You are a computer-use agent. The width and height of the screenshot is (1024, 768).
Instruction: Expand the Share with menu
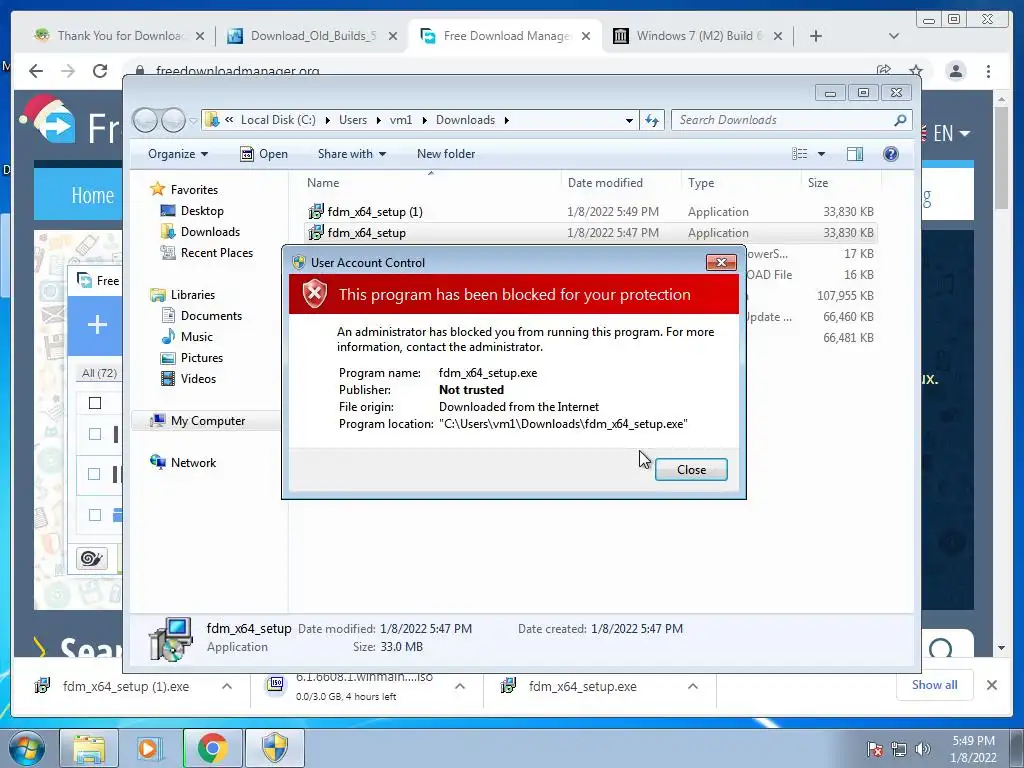pos(351,154)
